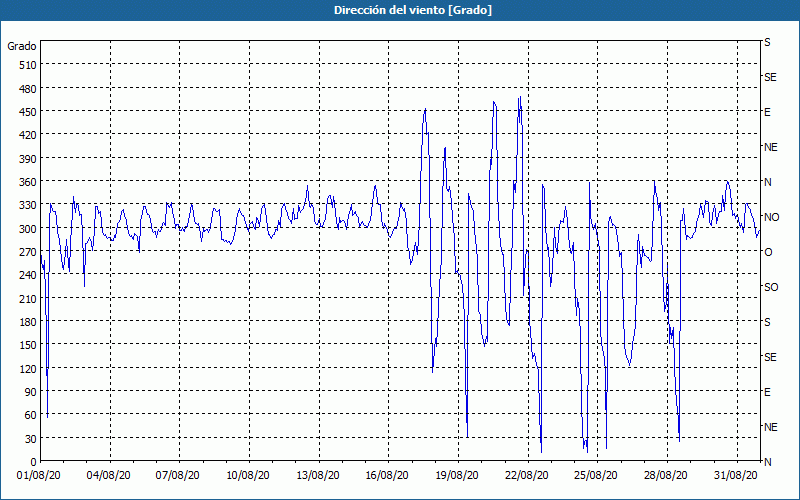Screen dimensions: 800x500
Task: Select the 'Grado' y-axis unit label
Action: [x=21, y=46]
